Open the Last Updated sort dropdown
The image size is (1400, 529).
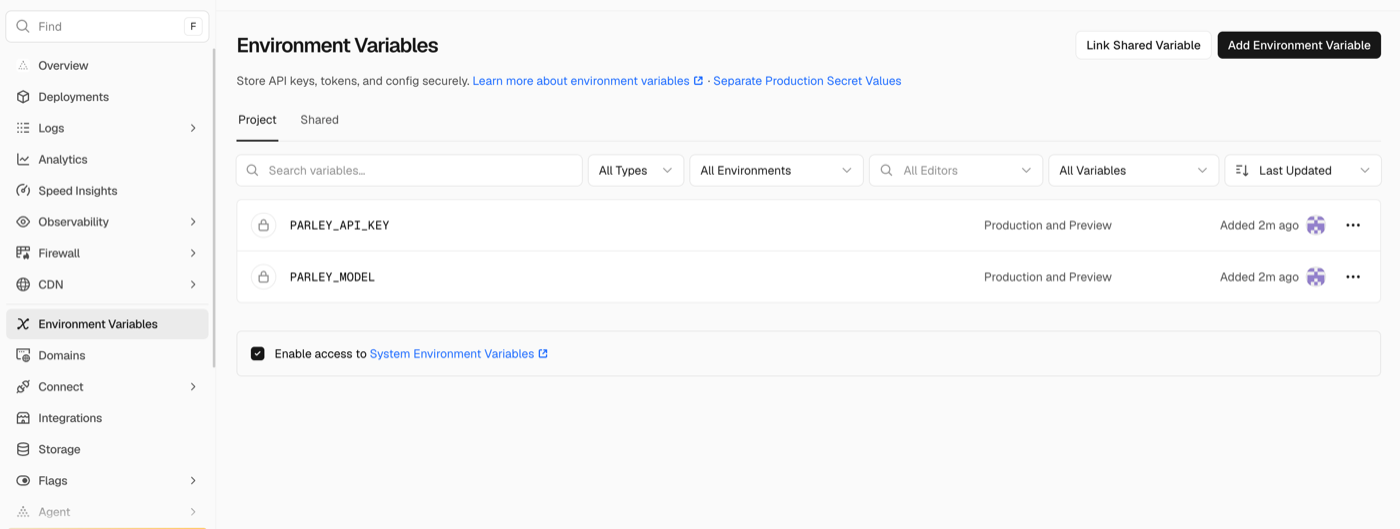point(1303,171)
